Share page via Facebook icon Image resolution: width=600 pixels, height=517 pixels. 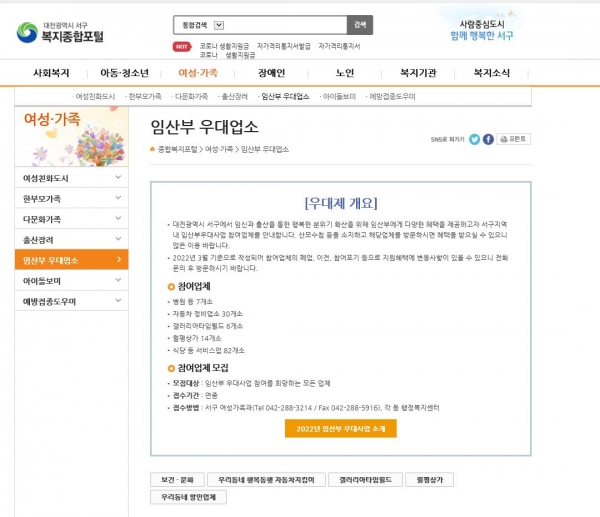[x=488, y=139]
